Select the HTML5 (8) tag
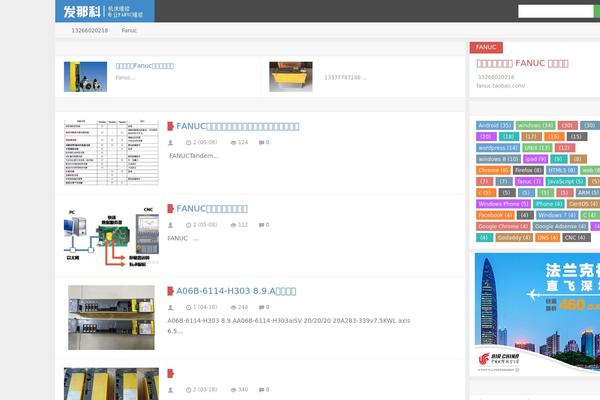 pos(562,170)
